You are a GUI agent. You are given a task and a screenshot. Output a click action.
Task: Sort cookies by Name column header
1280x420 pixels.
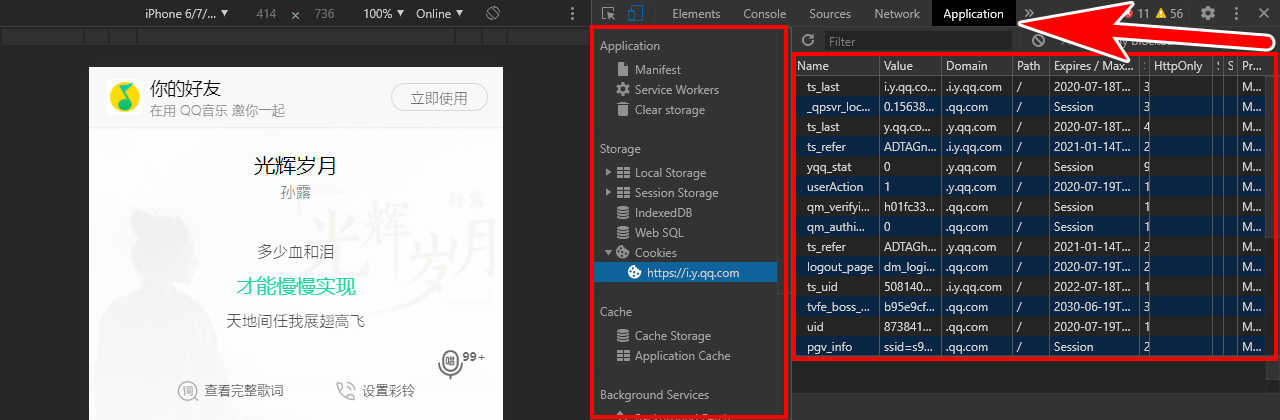(837, 65)
